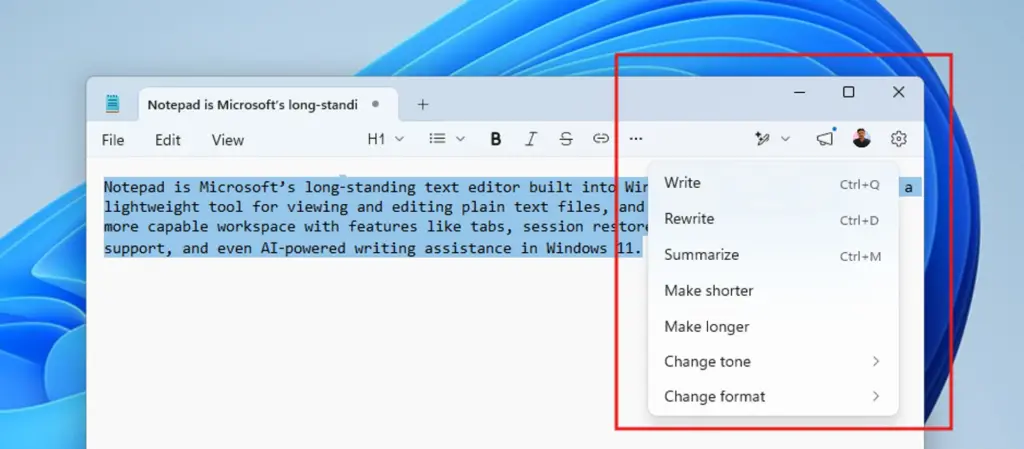
Task: Expand the AI writing tools dropdown arrow
Action: [785, 139]
